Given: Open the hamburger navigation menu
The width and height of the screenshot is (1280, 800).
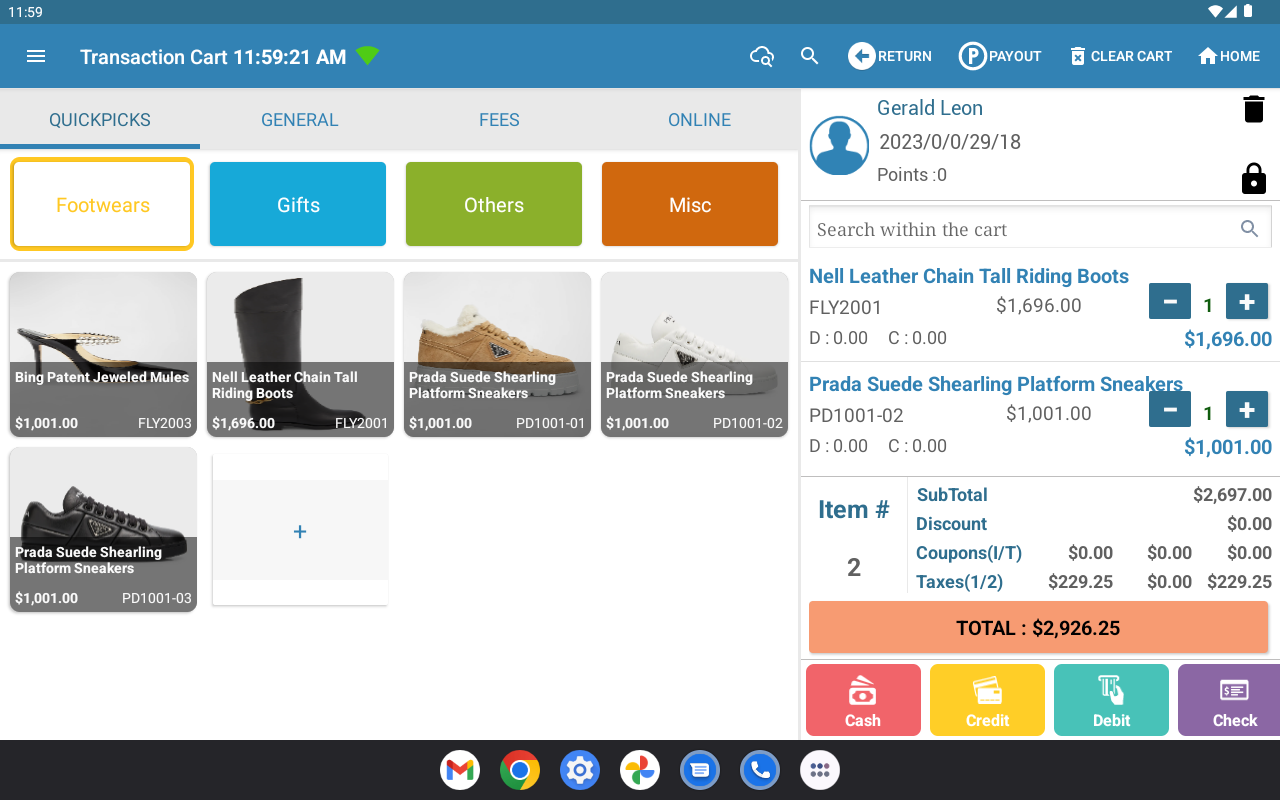Looking at the screenshot, I should [x=36, y=57].
